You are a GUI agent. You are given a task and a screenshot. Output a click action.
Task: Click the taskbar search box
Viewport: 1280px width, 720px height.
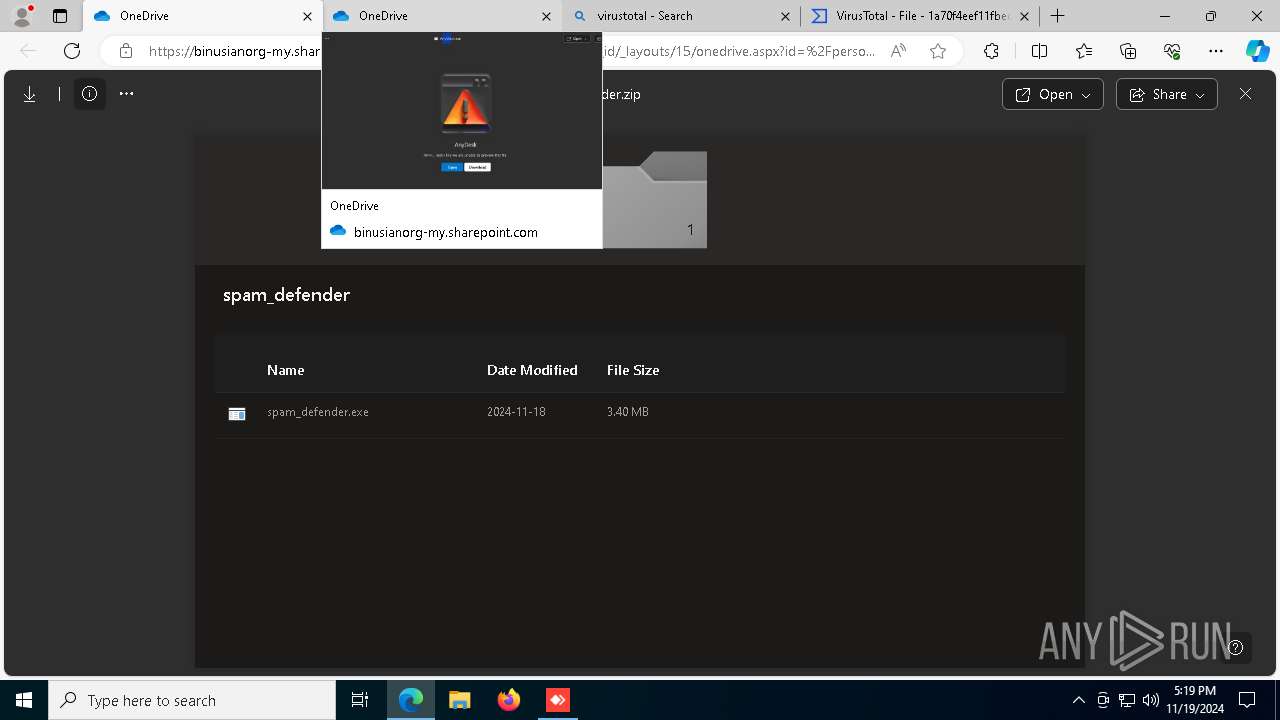[192, 700]
